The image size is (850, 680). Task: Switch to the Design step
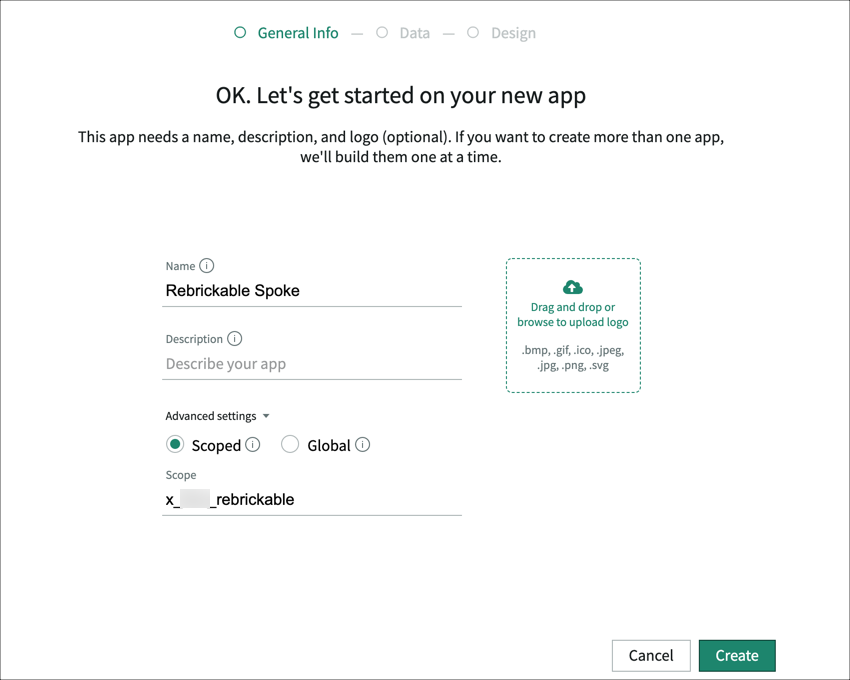click(513, 32)
